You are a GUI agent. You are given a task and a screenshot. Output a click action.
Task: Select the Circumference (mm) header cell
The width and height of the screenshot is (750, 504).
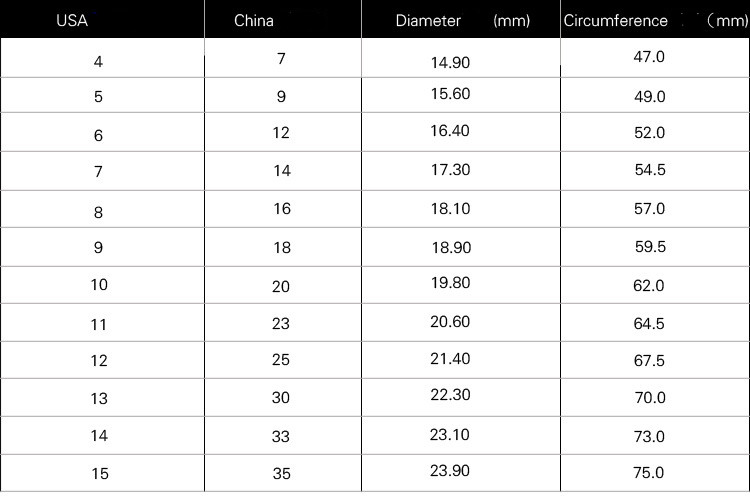[655, 20]
